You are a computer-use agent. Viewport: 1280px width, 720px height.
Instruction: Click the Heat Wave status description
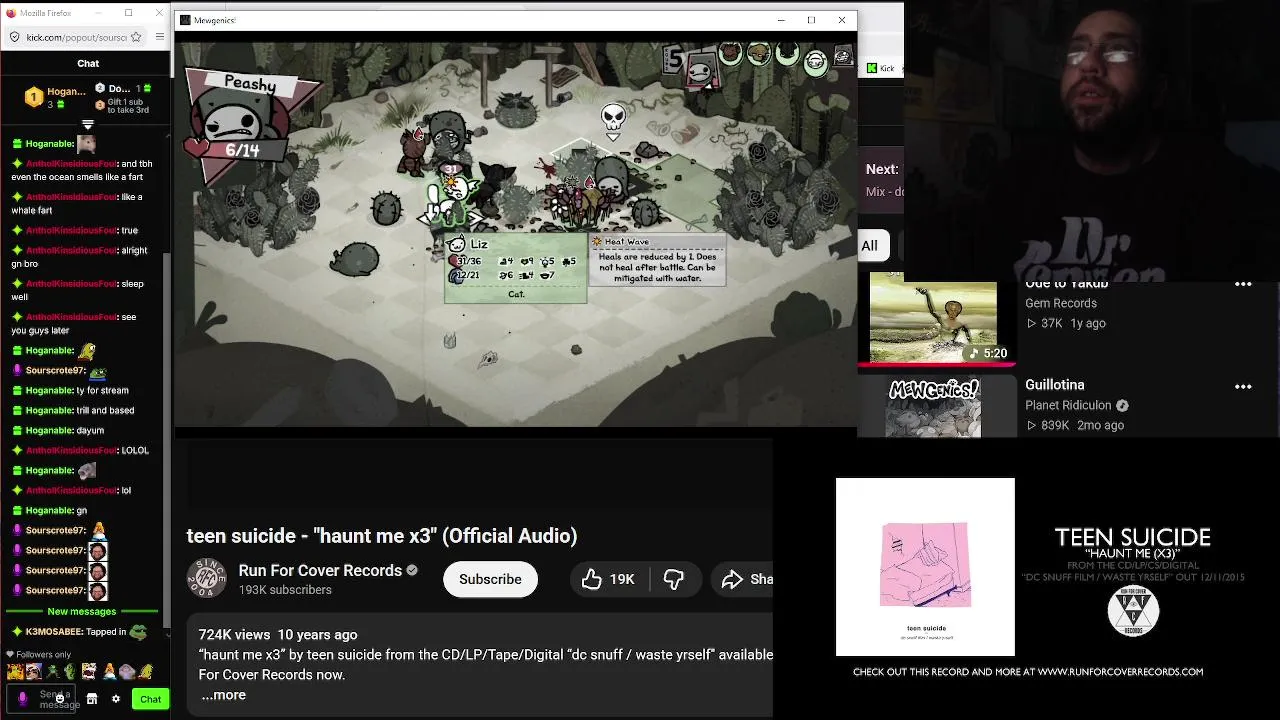[657, 260]
